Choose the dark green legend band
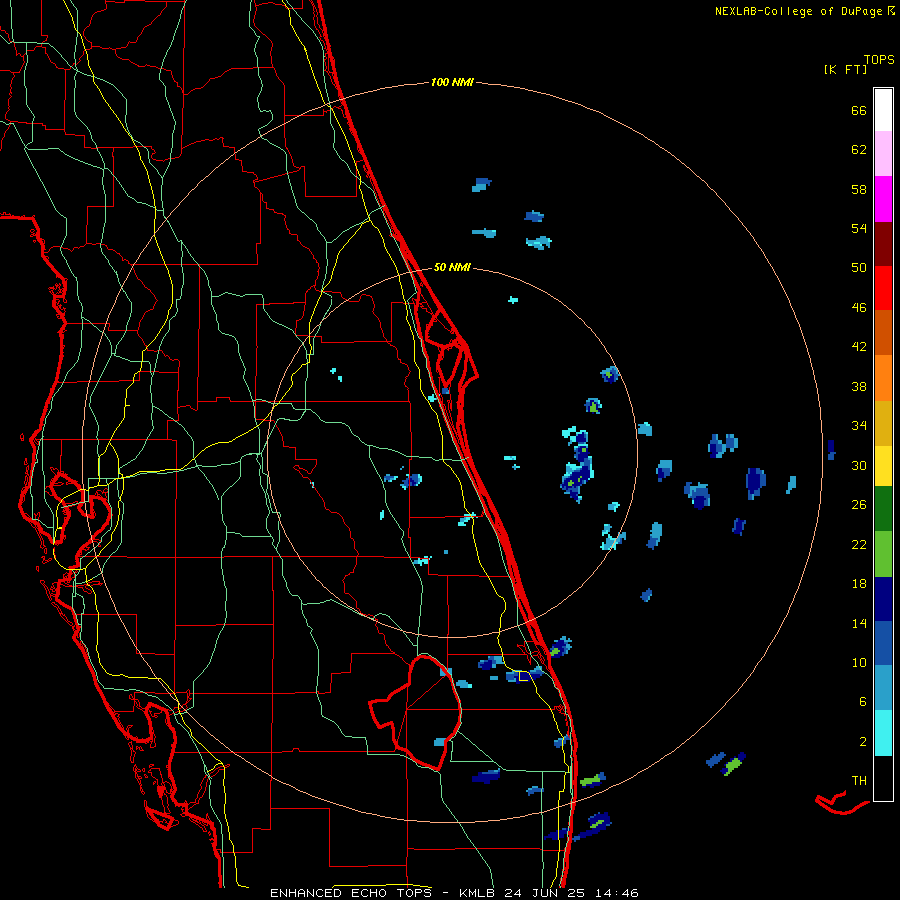 (883, 509)
